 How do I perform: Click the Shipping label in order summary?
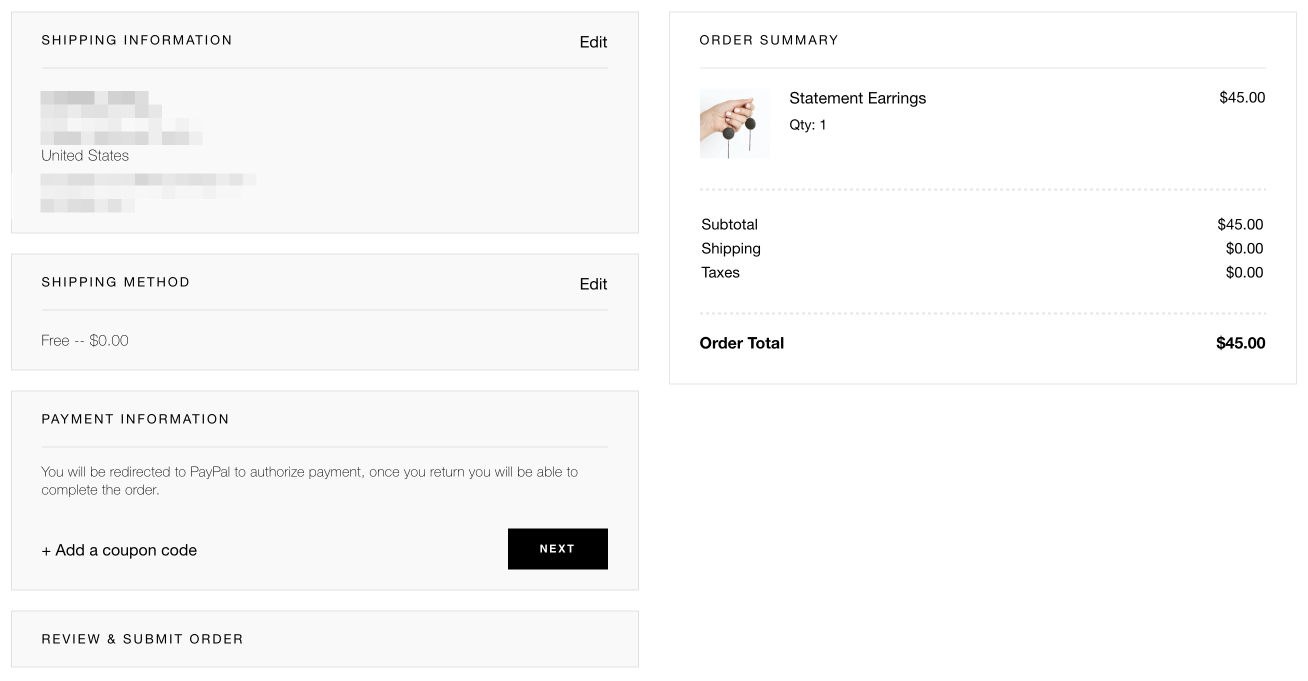pyautogui.click(x=730, y=249)
